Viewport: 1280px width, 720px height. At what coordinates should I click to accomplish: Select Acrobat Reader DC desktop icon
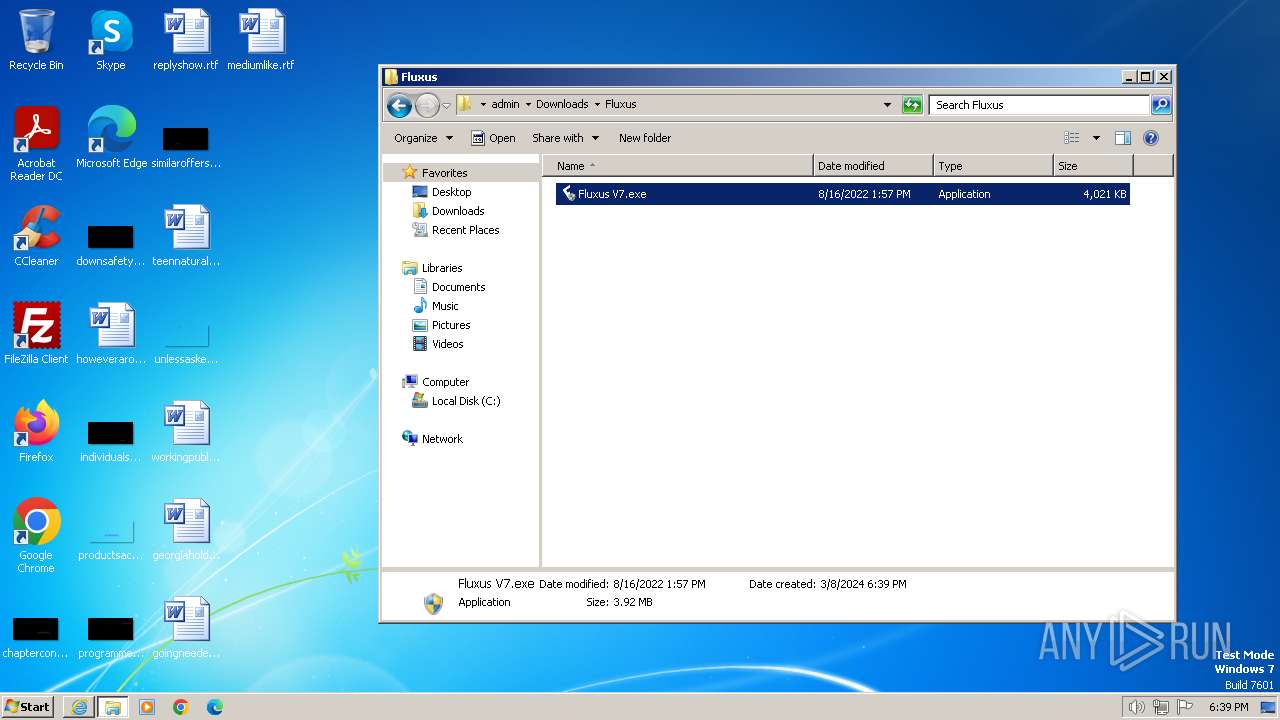[36, 144]
